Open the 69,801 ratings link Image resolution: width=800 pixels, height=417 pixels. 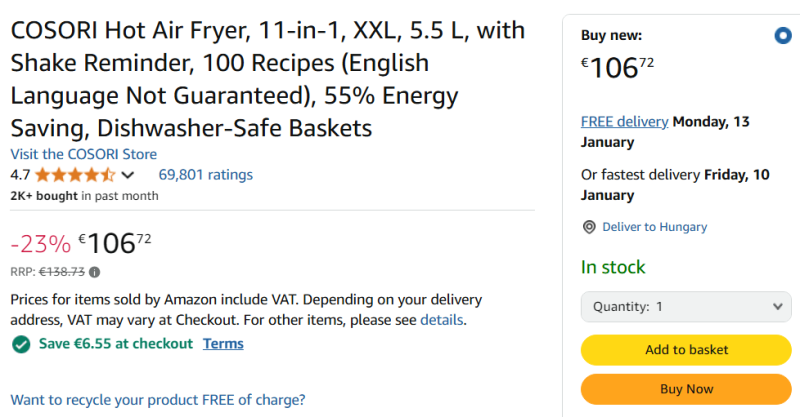click(x=206, y=175)
